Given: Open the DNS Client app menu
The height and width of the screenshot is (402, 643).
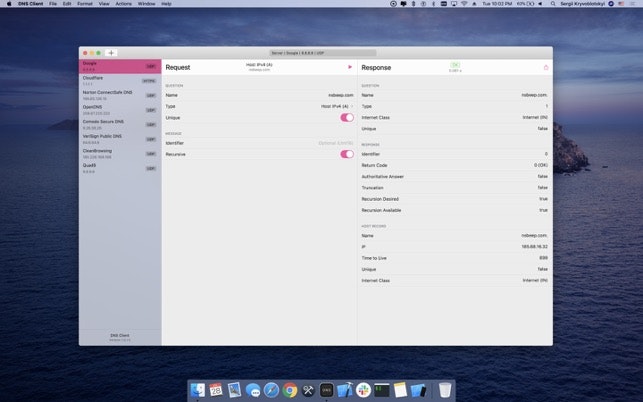Looking at the screenshot, I should [x=30, y=4].
